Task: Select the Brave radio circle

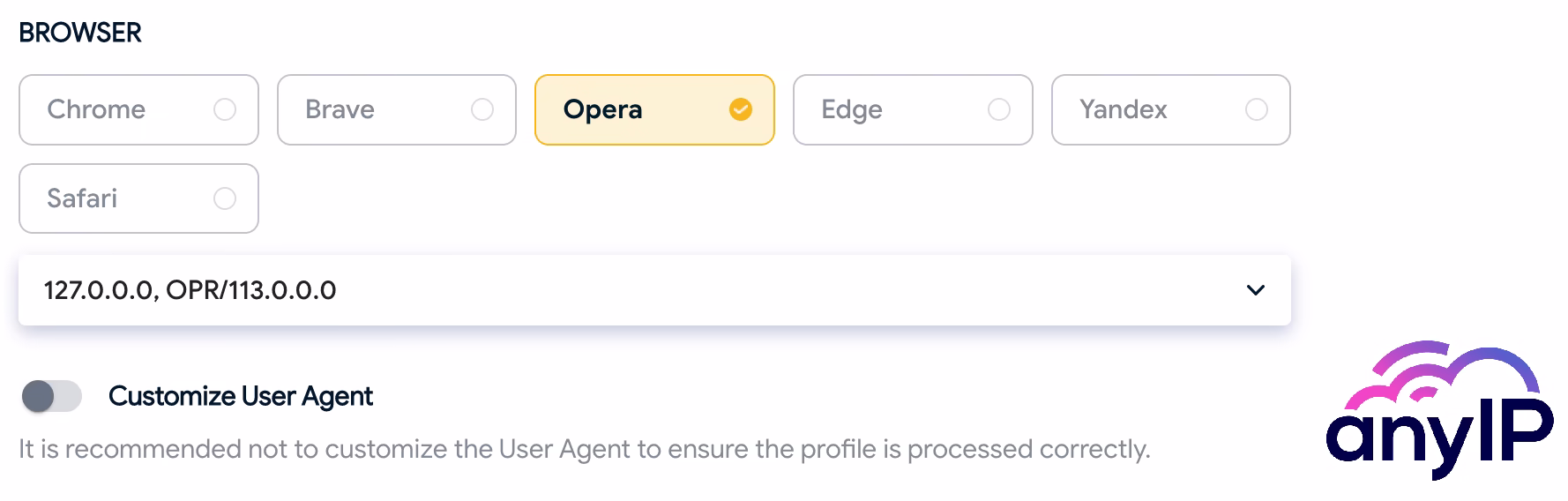Action: point(482,109)
